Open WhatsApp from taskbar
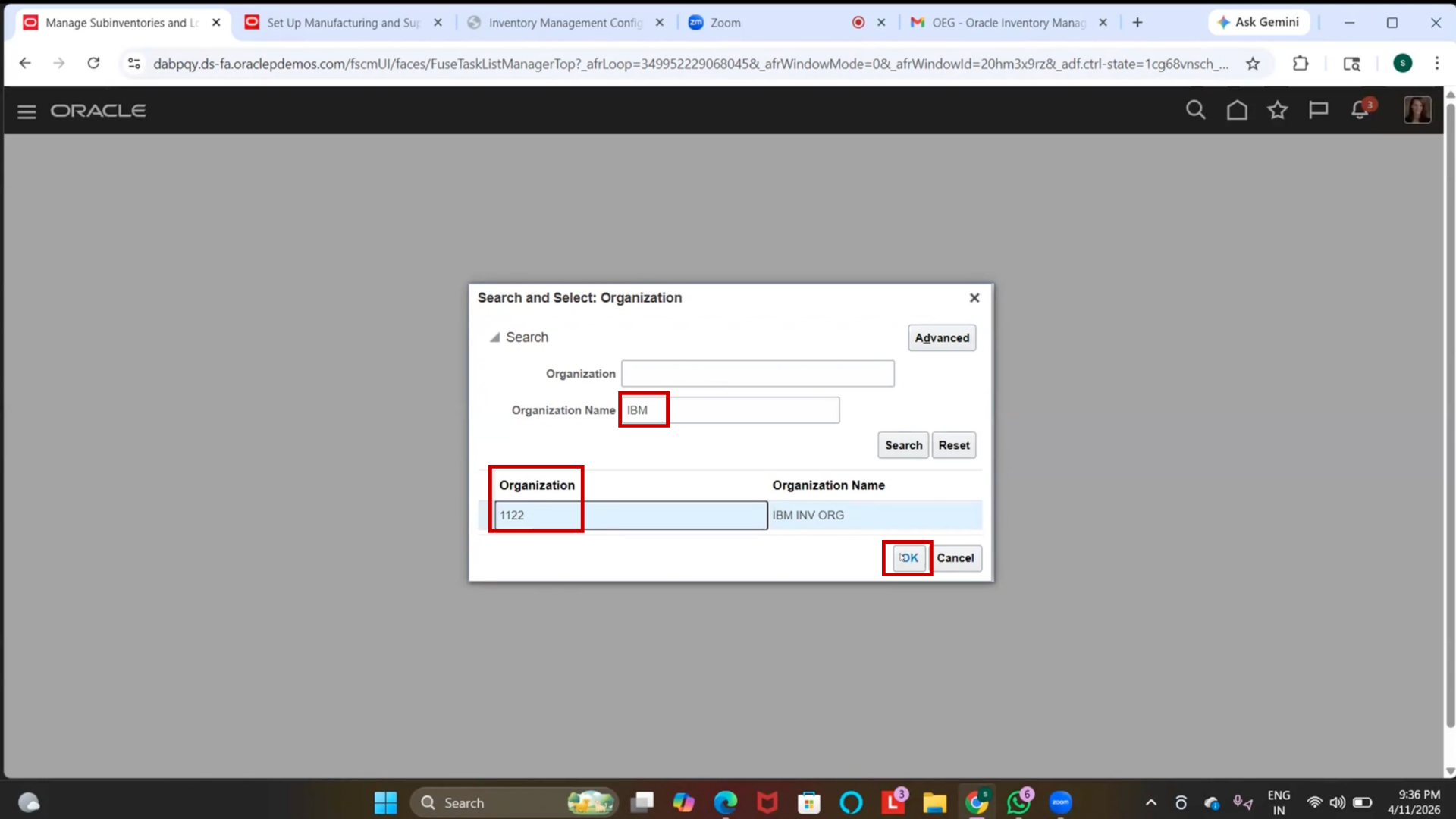The height and width of the screenshot is (819, 1456). point(1018,802)
